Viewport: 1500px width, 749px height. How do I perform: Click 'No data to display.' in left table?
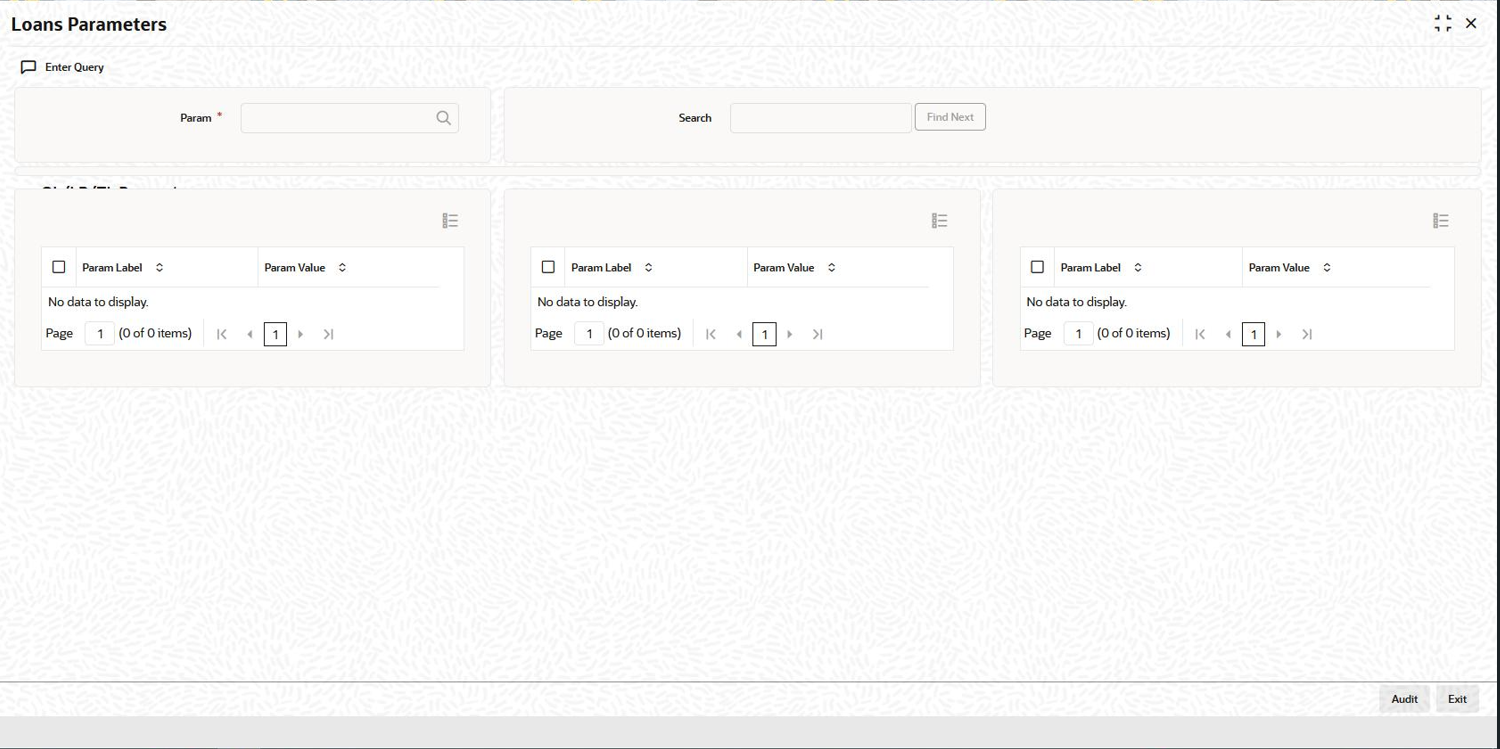coord(98,302)
